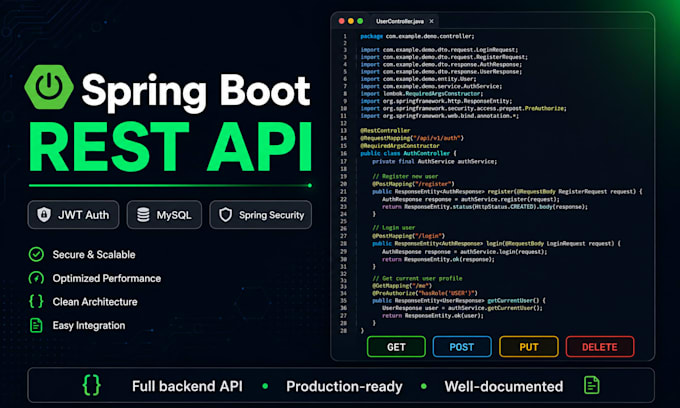Click the "// Register new user" comment
680x408 pixels.
pyautogui.click(x=405, y=176)
